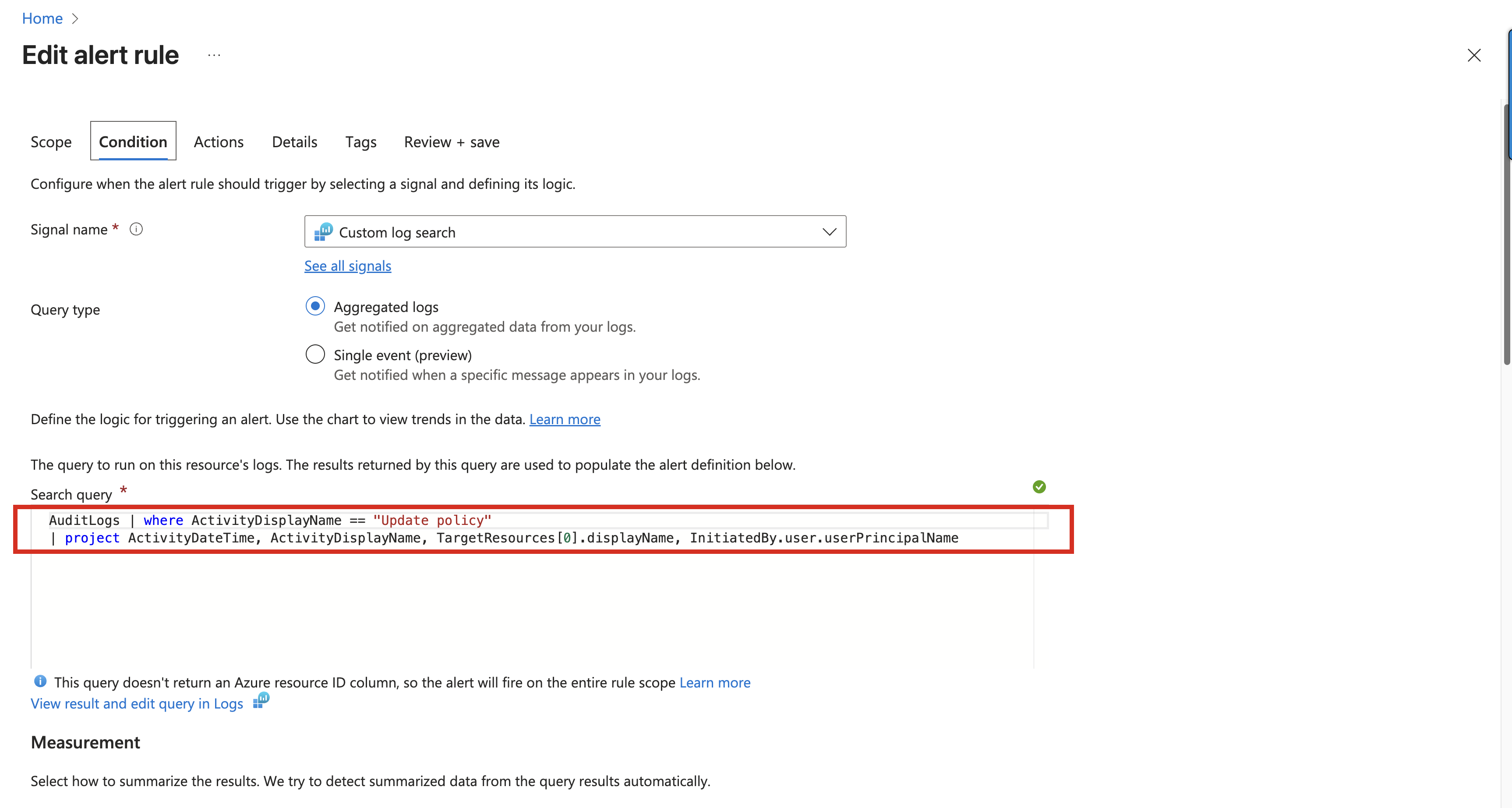
Task: Click the Home breadcrumb link
Action: tap(42, 18)
